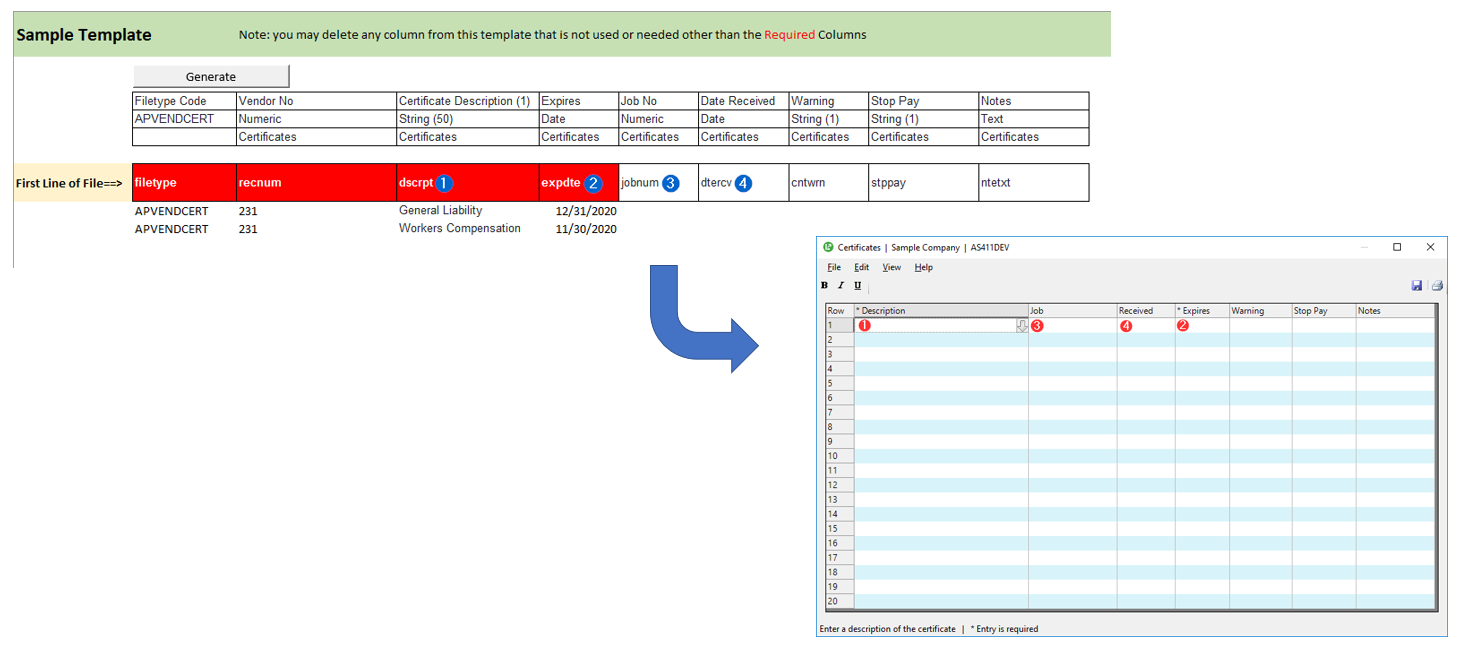Click the Stop Pay column header in the grid
The width and height of the screenshot is (1461, 652).
1322,311
